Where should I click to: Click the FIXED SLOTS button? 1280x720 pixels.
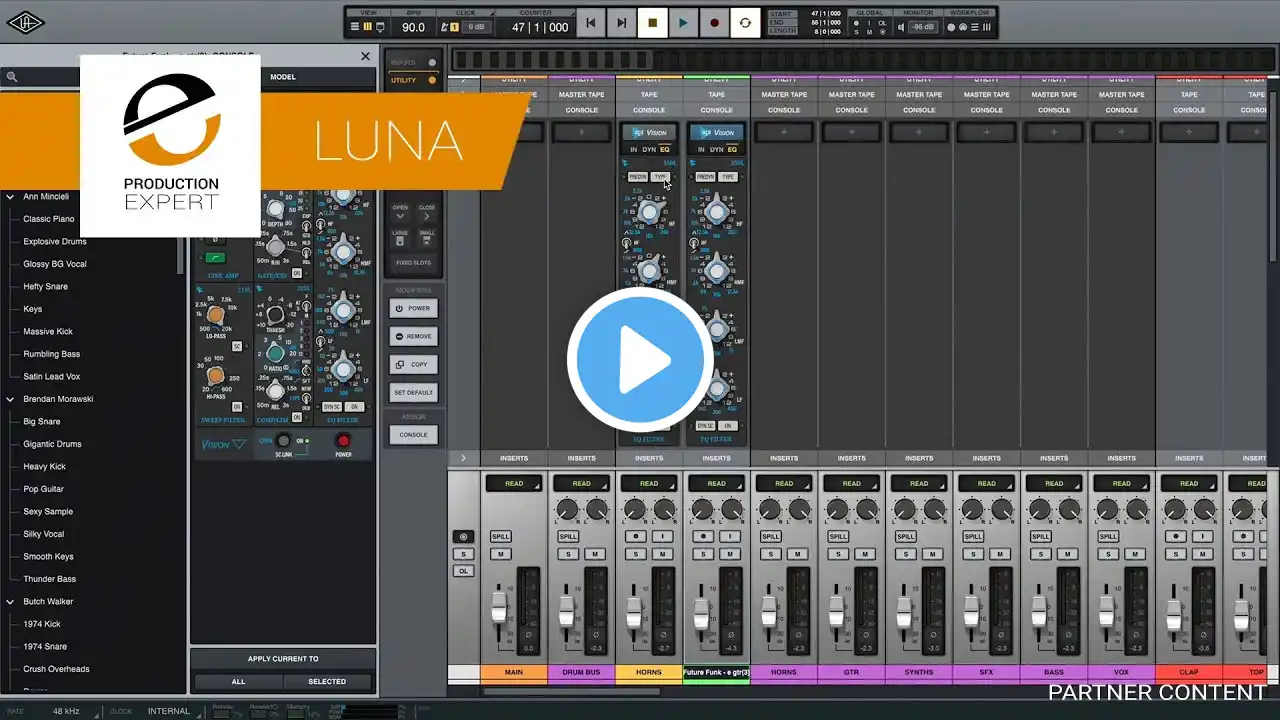tap(413, 263)
